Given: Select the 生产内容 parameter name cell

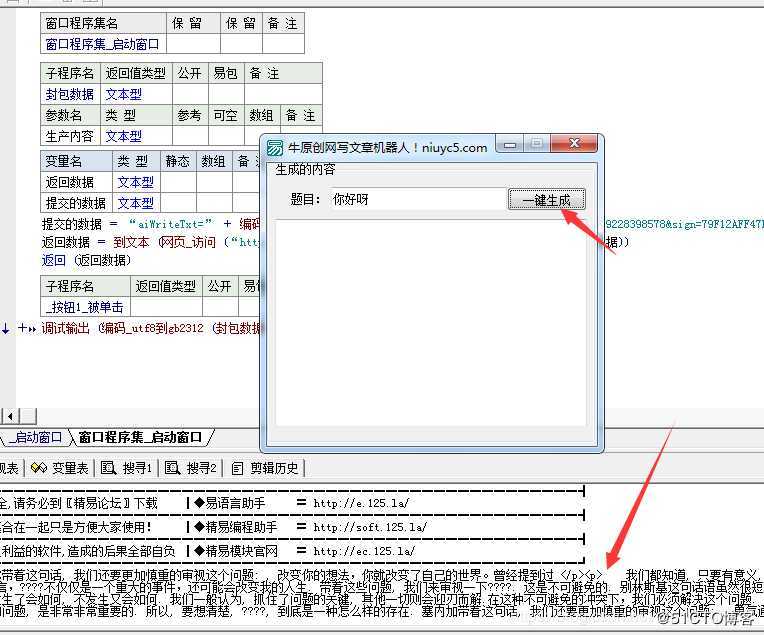Looking at the screenshot, I should pos(70,136).
